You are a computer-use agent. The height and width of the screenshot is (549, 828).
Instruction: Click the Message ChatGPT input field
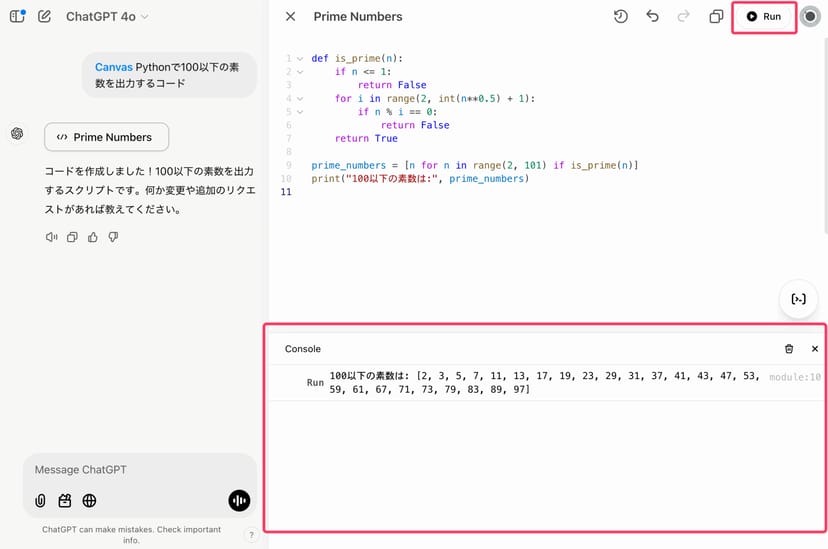coord(138,470)
